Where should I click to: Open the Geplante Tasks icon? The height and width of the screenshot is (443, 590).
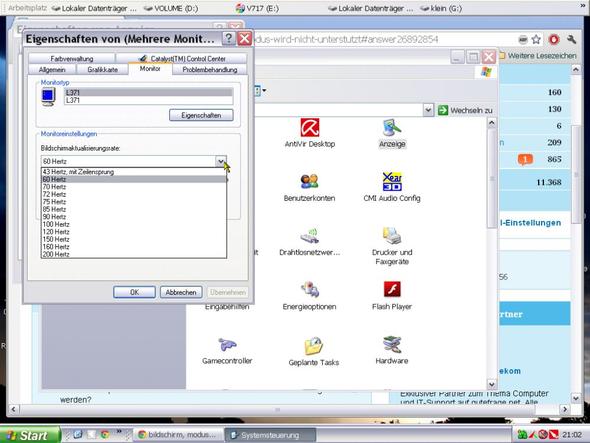coord(313,351)
